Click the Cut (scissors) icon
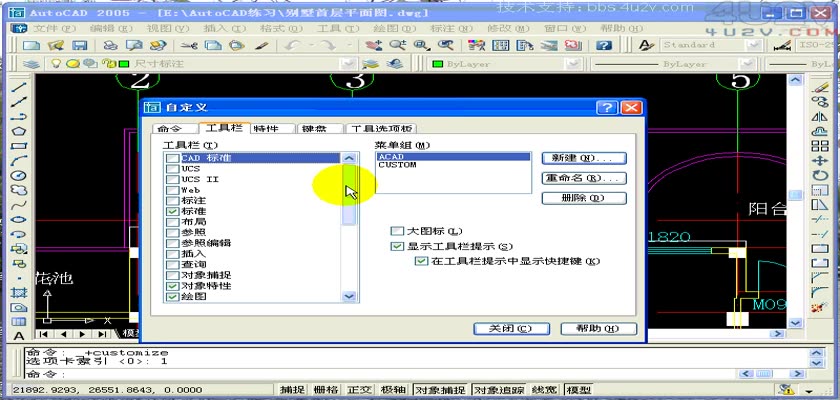Image resolution: width=840 pixels, height=400 pixels. [x=189, y=46]
